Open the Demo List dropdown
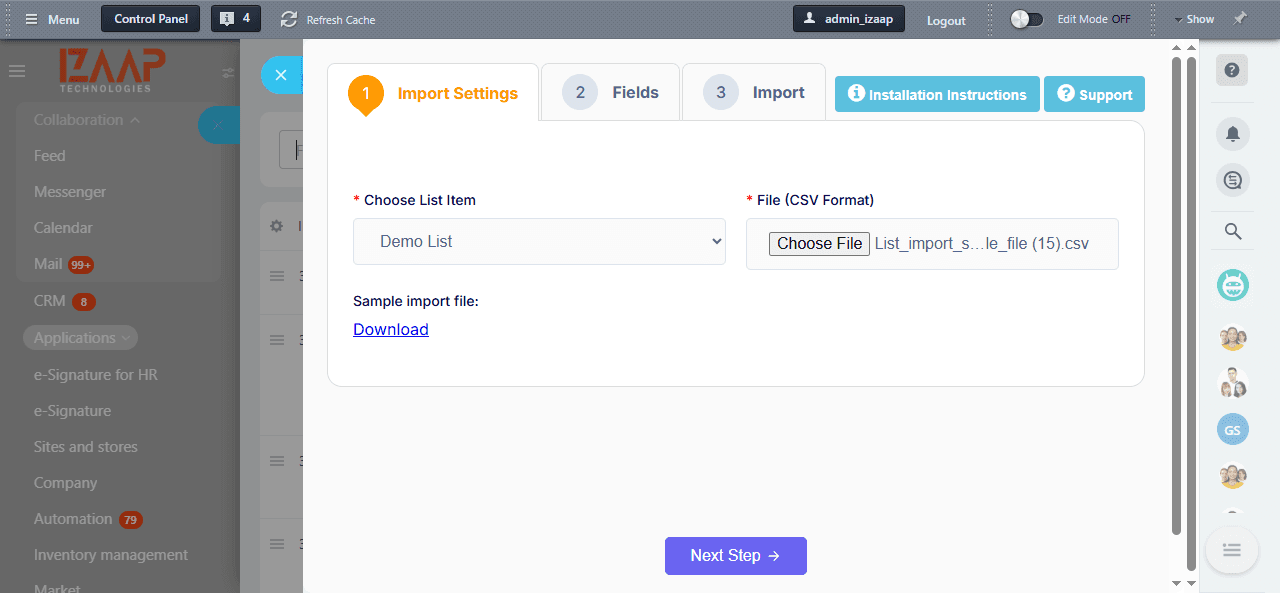The image size is (1280, 593). (x=539, y=241)
